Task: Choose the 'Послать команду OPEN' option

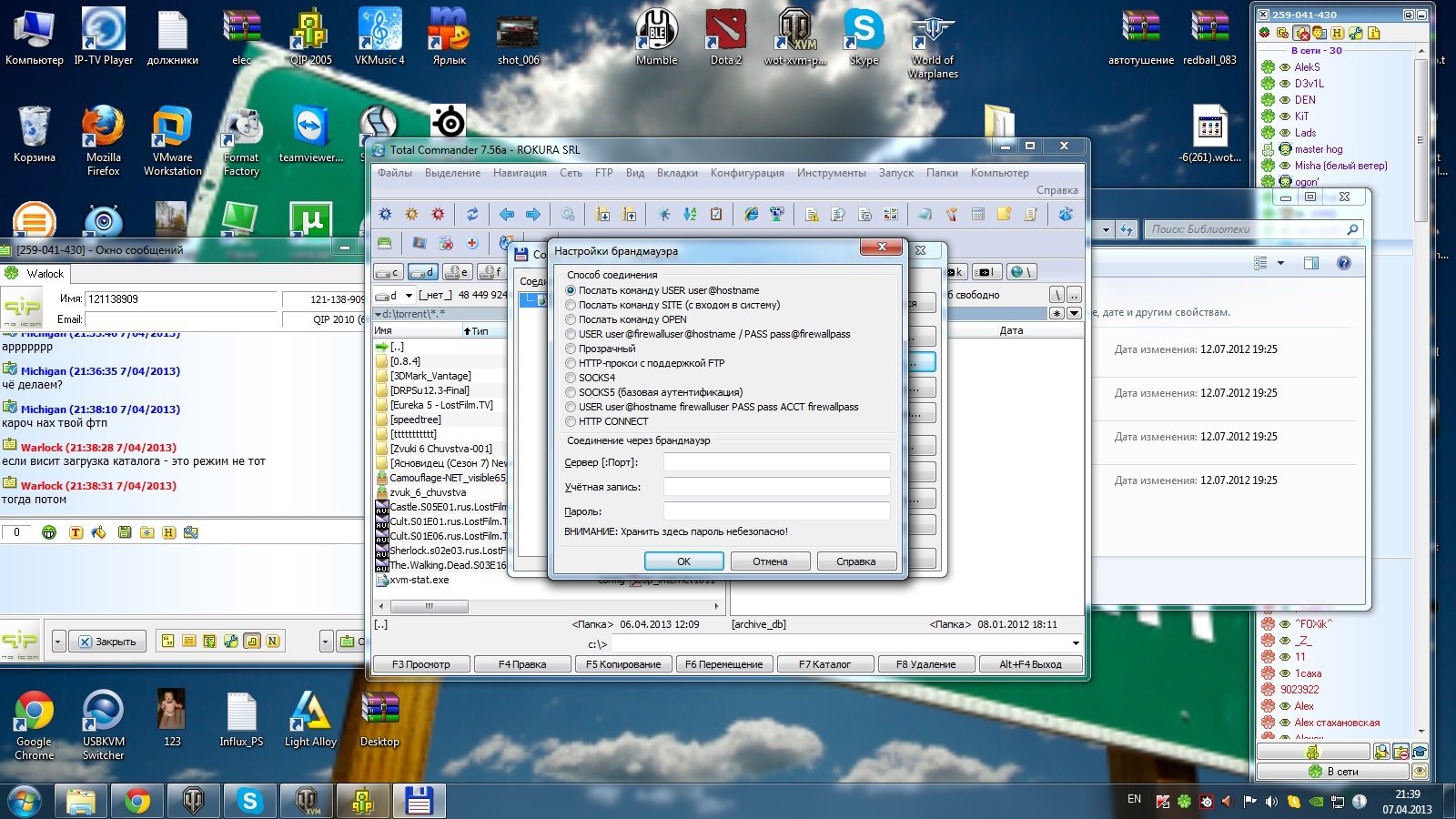Action: 571,319
